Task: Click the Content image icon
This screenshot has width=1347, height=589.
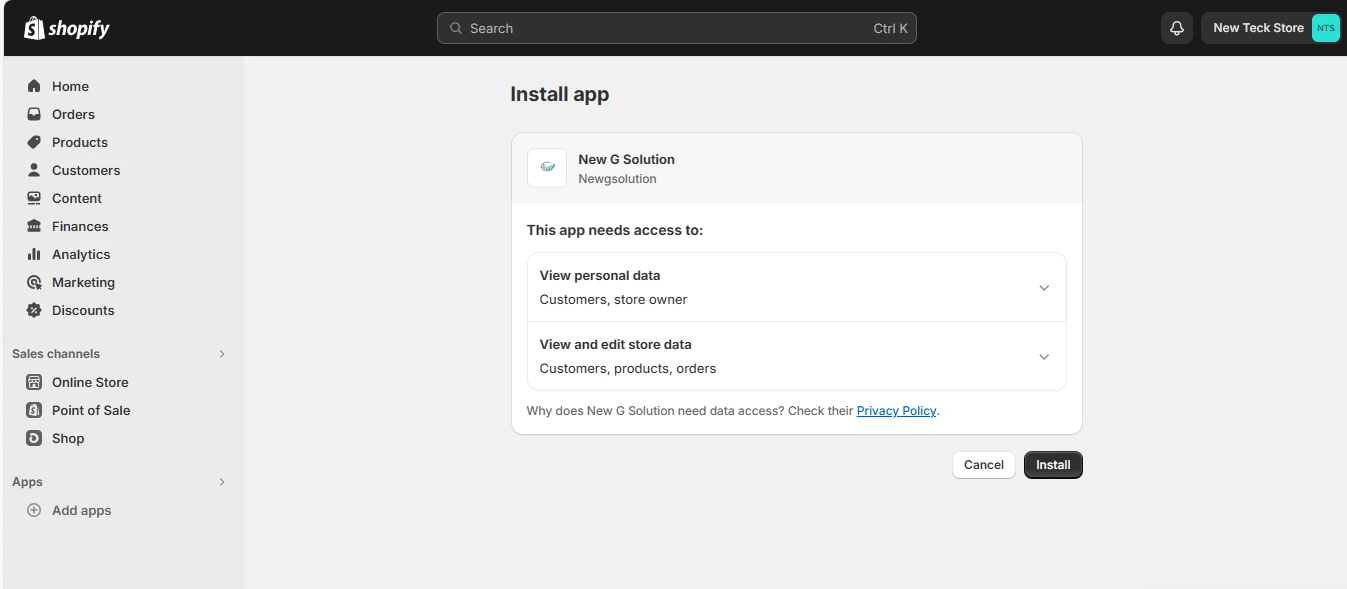Action: [34, 198]
